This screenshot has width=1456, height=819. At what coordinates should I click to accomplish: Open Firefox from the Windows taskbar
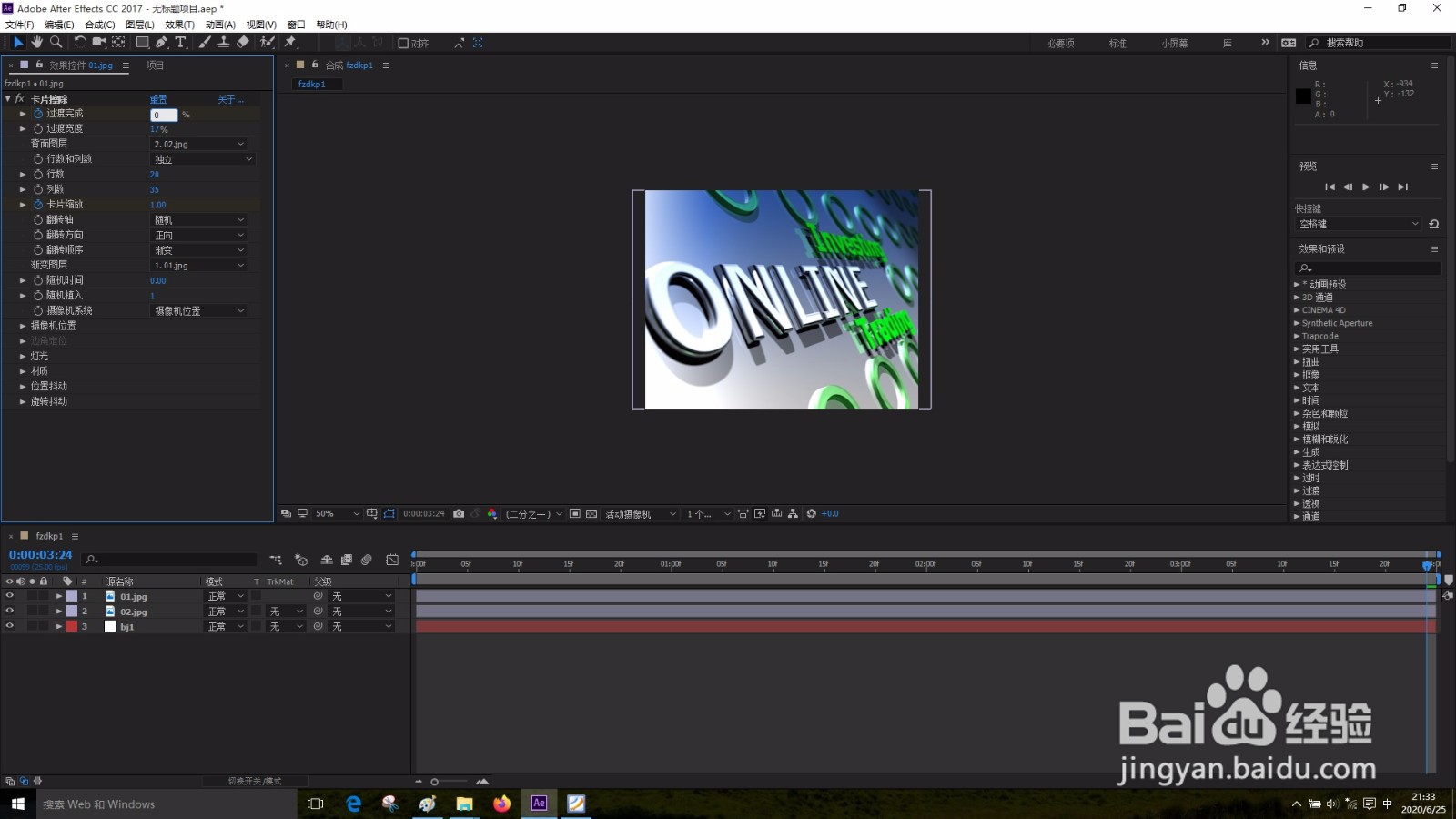point(501,804)
